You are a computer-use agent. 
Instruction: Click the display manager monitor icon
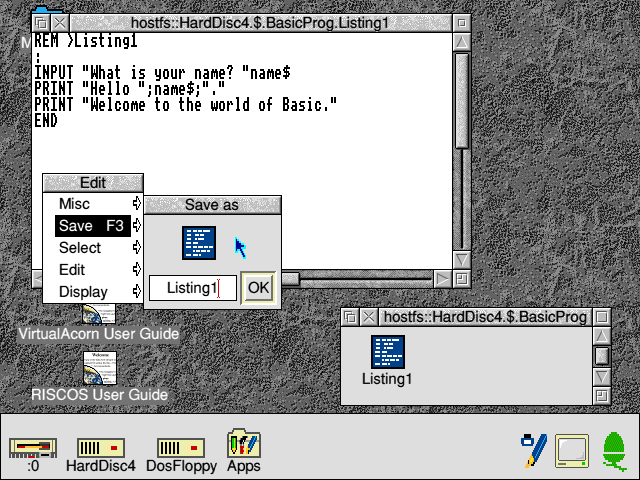click(572, 451)
